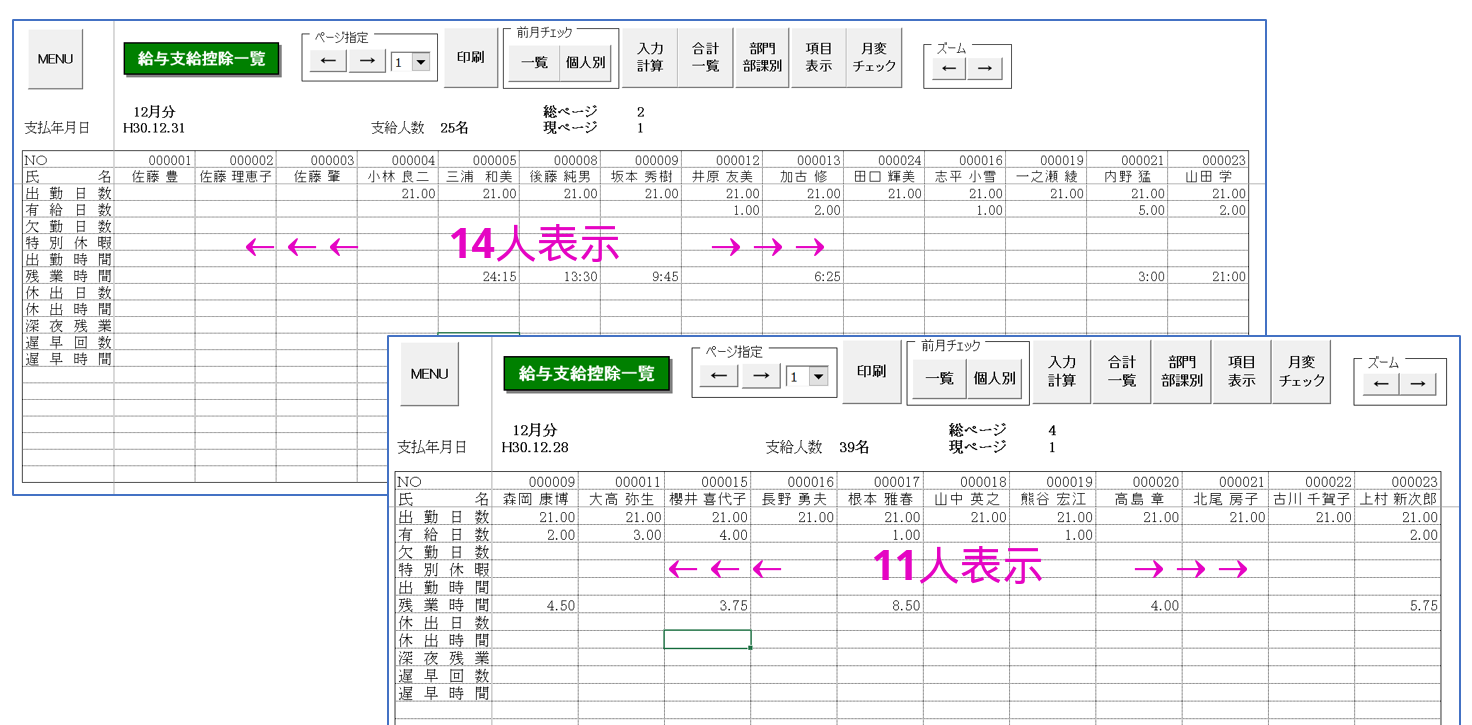
Task: Go to next page arrow in front window ページ指定
Action: click(x=760, y=376)
